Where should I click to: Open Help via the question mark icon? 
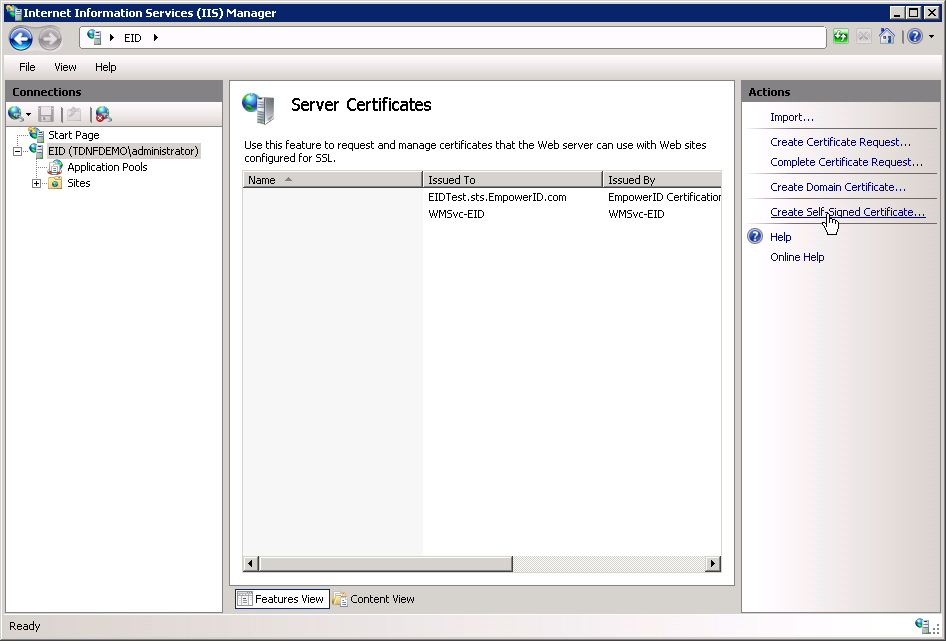click(912, 36)
